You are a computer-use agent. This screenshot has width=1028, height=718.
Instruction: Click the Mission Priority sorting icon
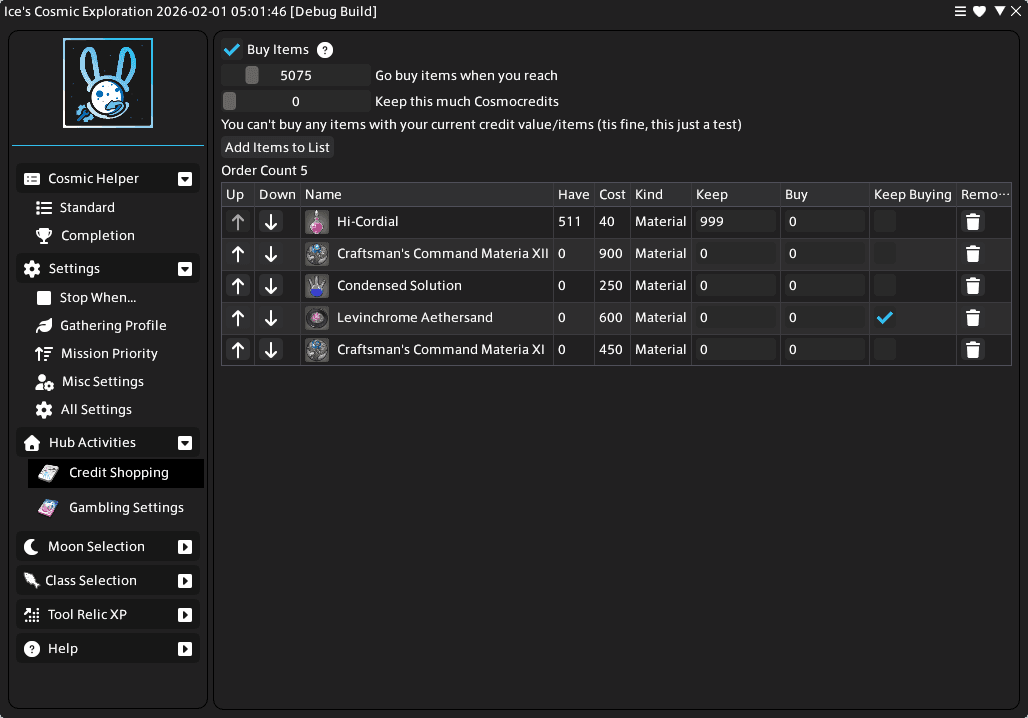(44, 353)
